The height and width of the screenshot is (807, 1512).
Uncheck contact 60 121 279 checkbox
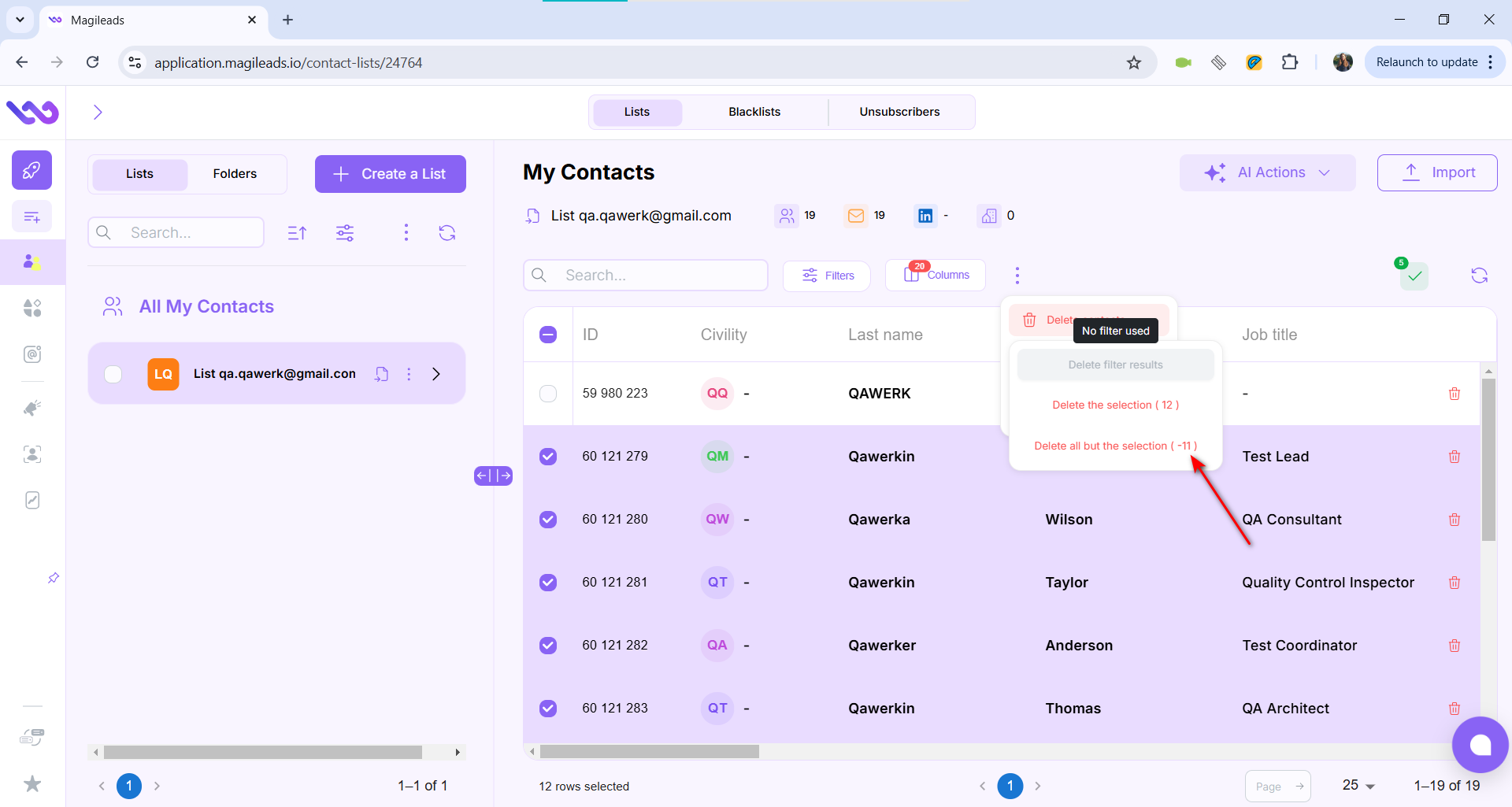(x=548, y=457)
